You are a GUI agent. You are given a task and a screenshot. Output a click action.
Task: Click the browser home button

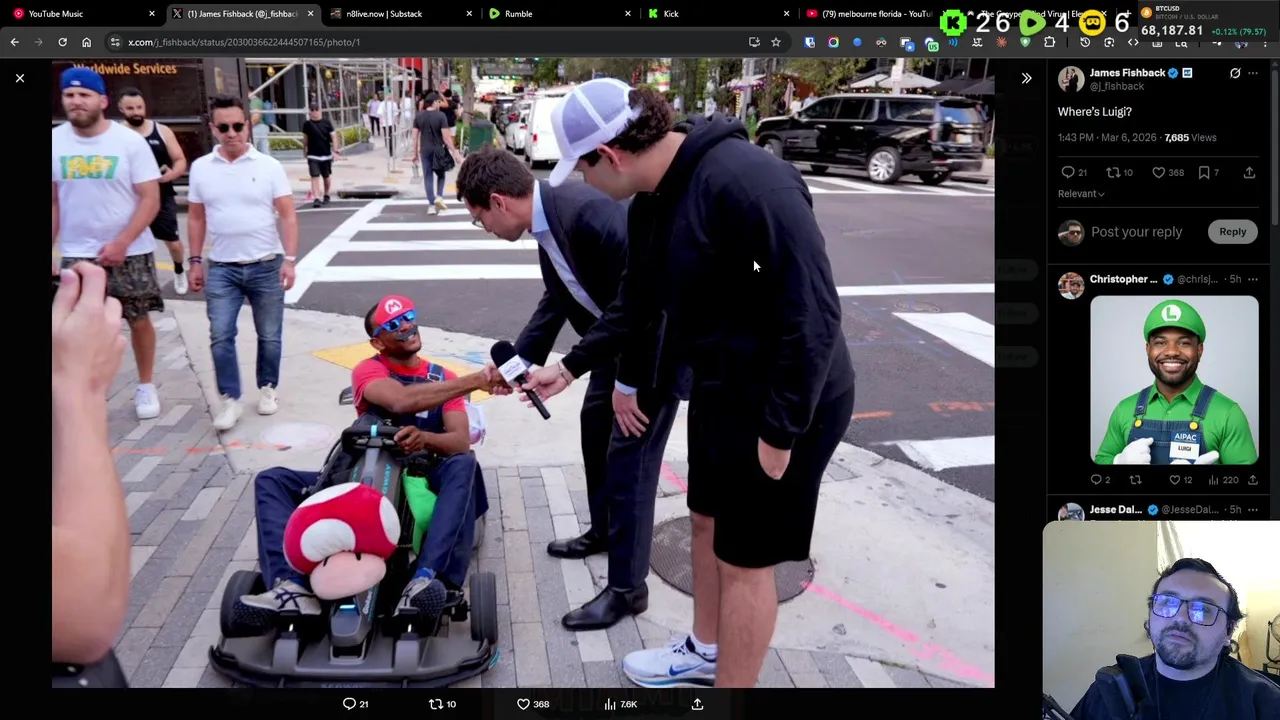click(x=86, y=42)
